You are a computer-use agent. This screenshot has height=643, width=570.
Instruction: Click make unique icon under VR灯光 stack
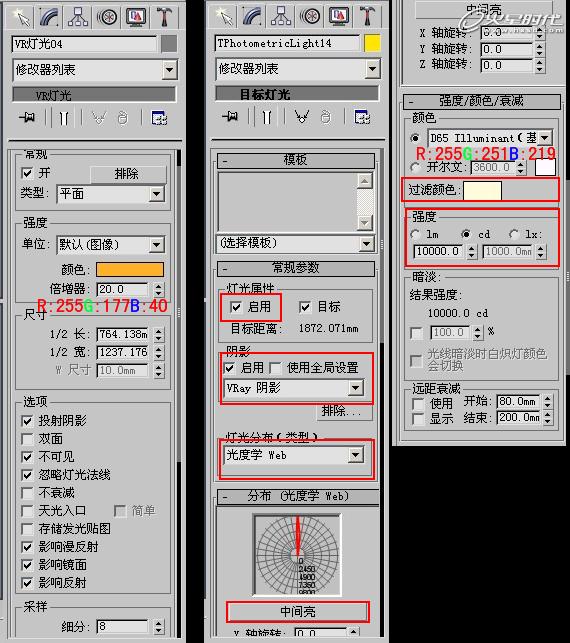tap(98, 118)
